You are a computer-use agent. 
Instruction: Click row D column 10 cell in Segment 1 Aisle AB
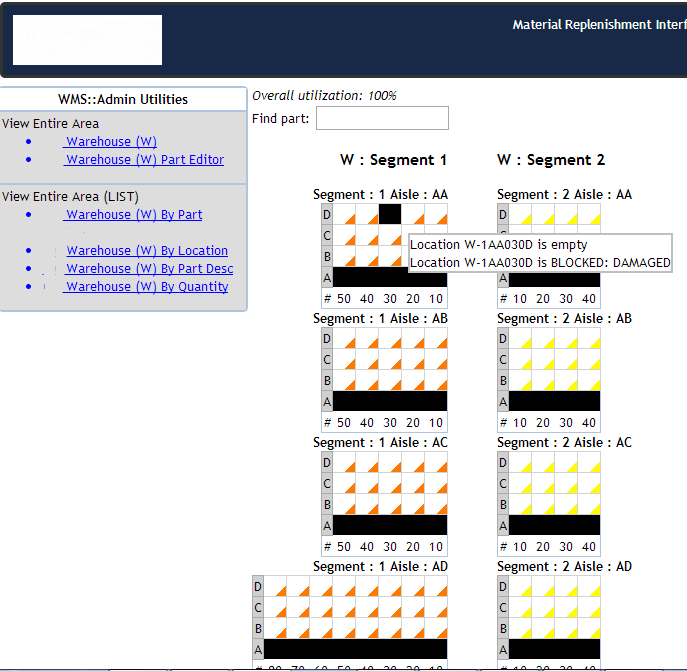click(x=436, y=338)
